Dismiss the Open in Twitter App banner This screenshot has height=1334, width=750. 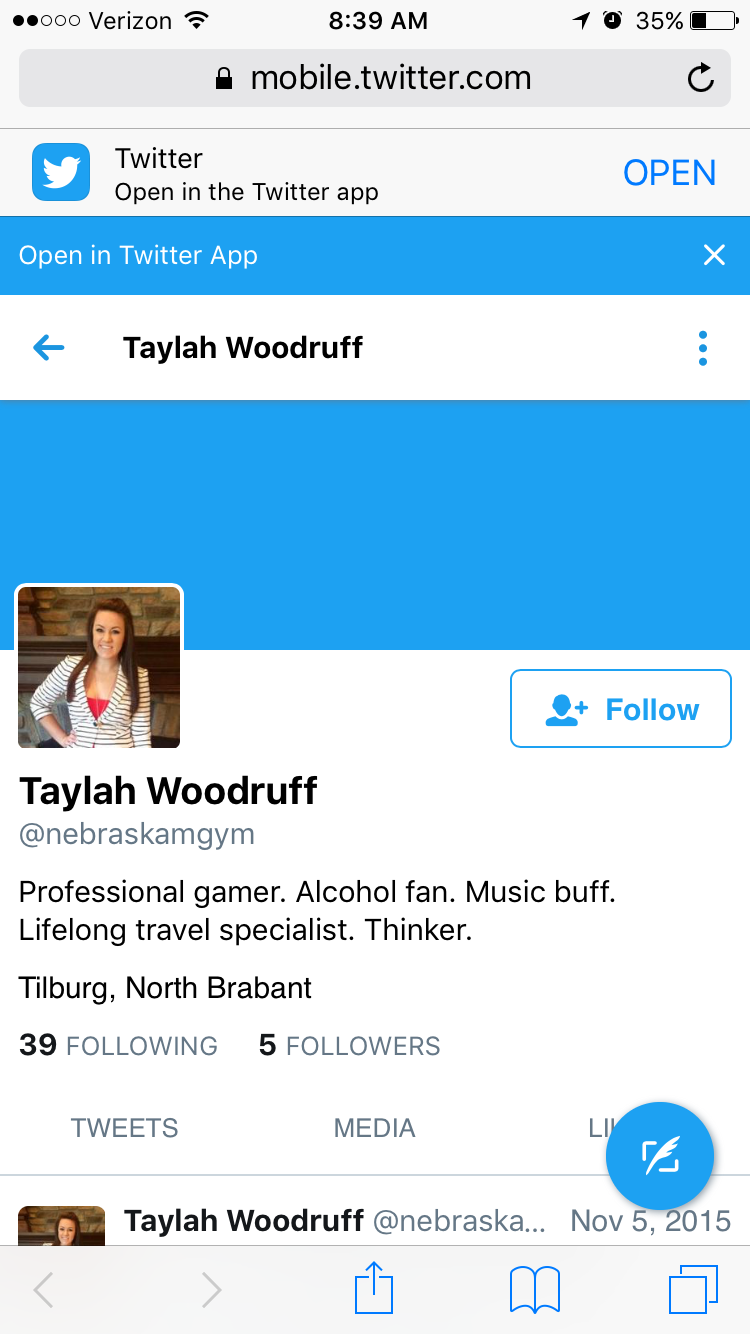[714, 255]
